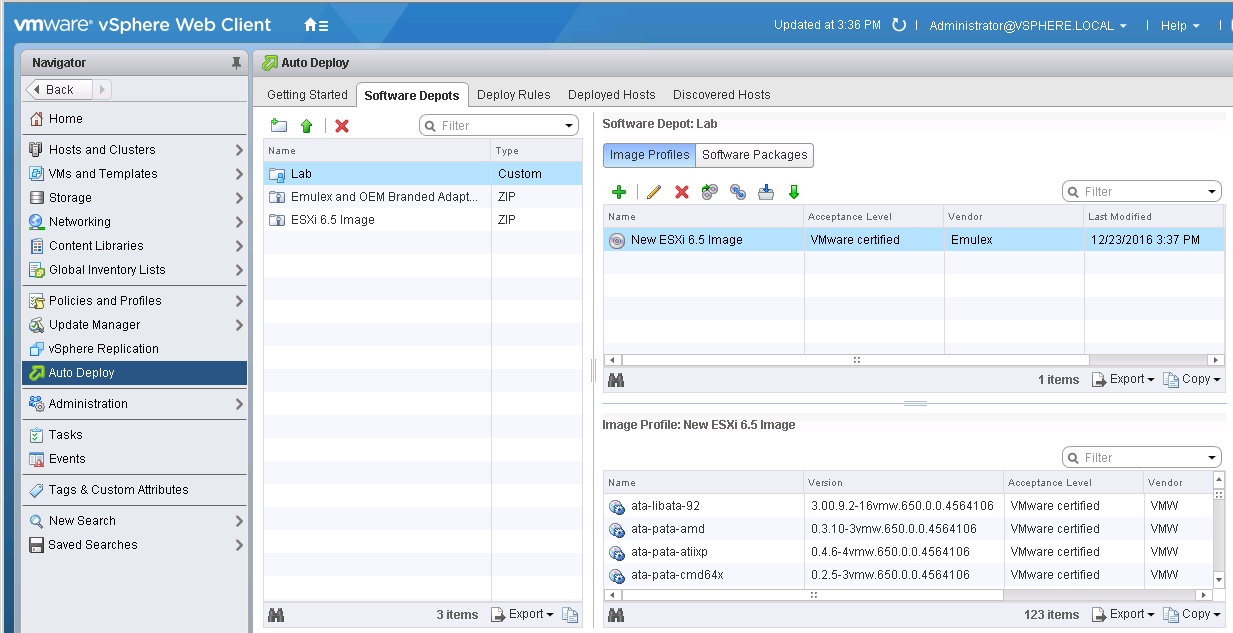Click the red X to remove depot
The width and height of the screenshot is (1233, 633).
pyautogui.click(x=342, y=126)
